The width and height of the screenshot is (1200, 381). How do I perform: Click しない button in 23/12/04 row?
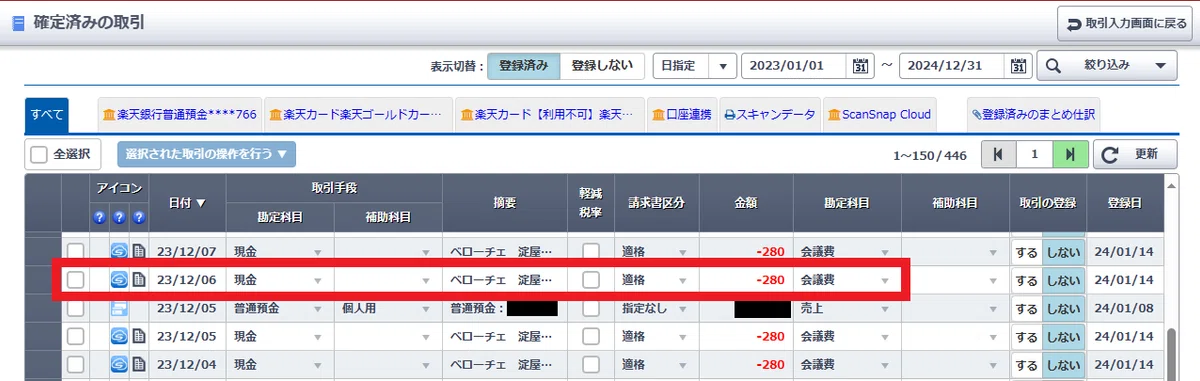(1063, 364)
